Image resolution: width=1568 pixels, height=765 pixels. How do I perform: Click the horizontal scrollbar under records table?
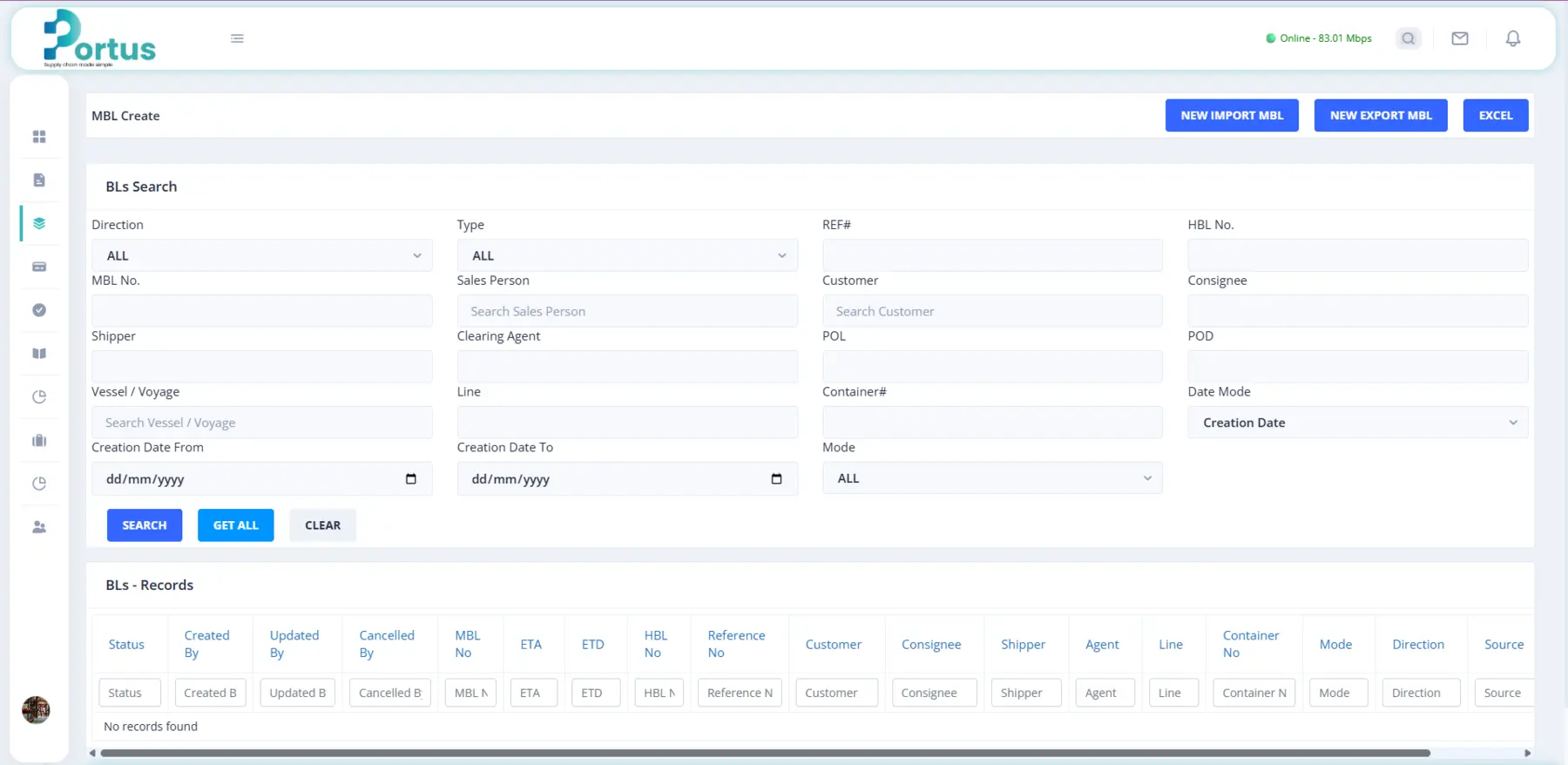pyautogui.click(x=765, y=753)
